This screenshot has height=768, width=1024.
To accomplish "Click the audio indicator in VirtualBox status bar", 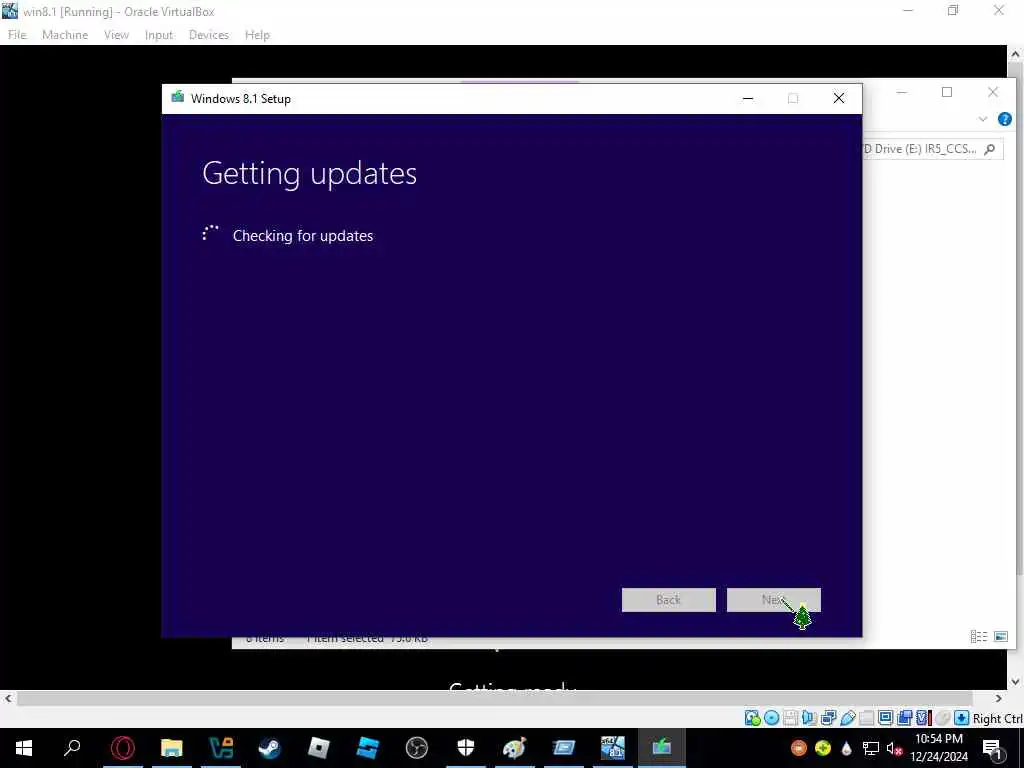I will coord(809,718).
